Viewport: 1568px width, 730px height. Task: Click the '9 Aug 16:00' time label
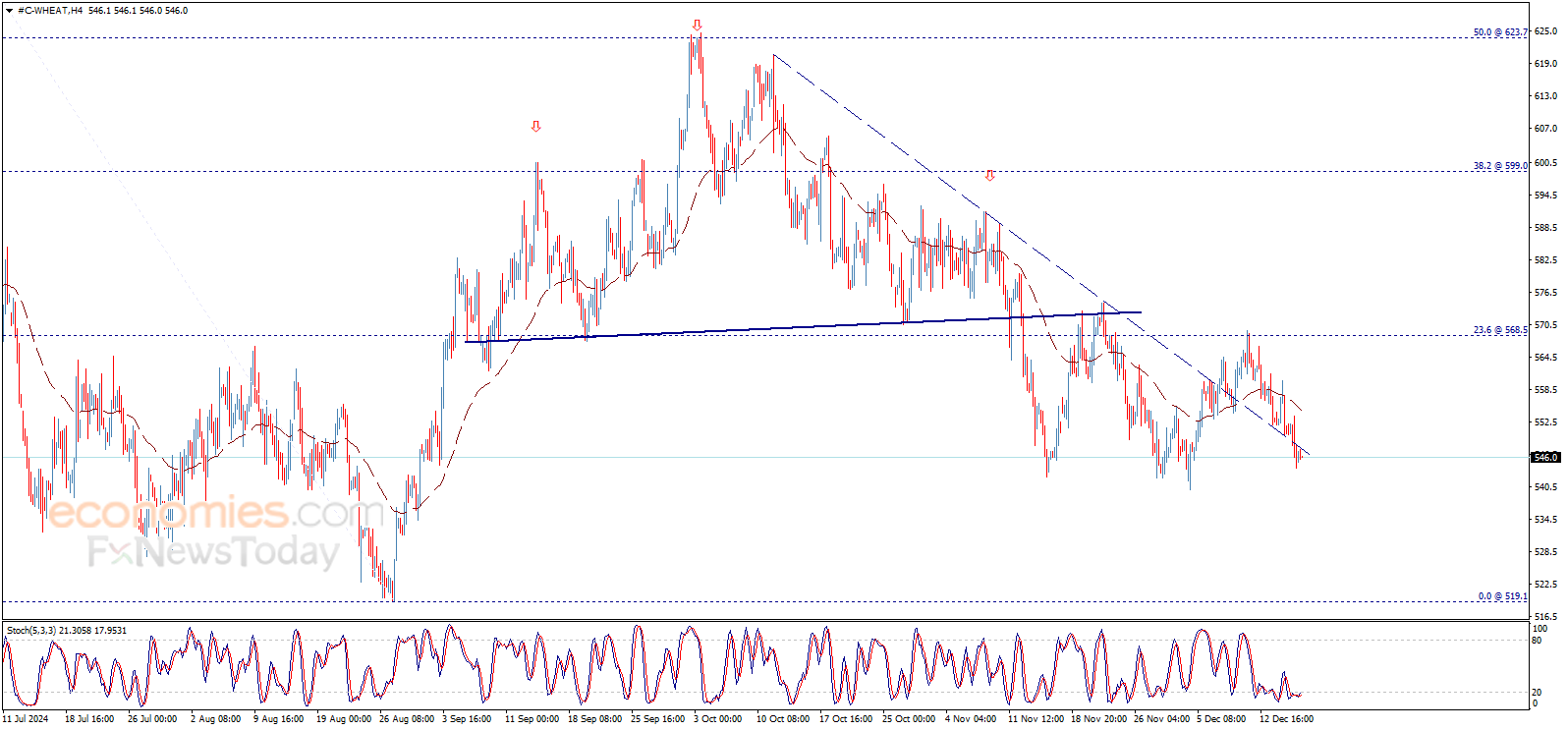278,719
